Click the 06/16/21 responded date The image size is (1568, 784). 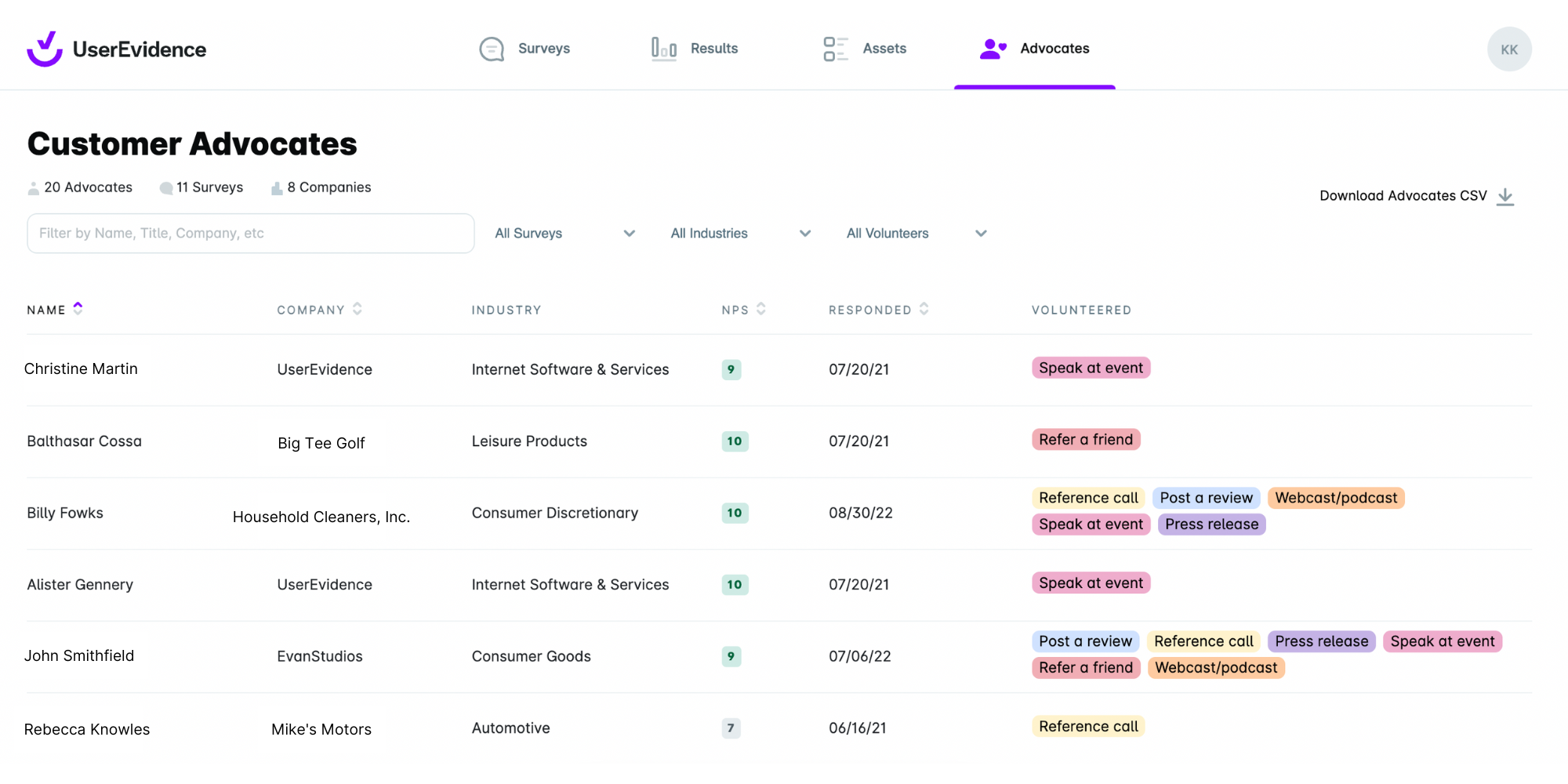[858, 728]
